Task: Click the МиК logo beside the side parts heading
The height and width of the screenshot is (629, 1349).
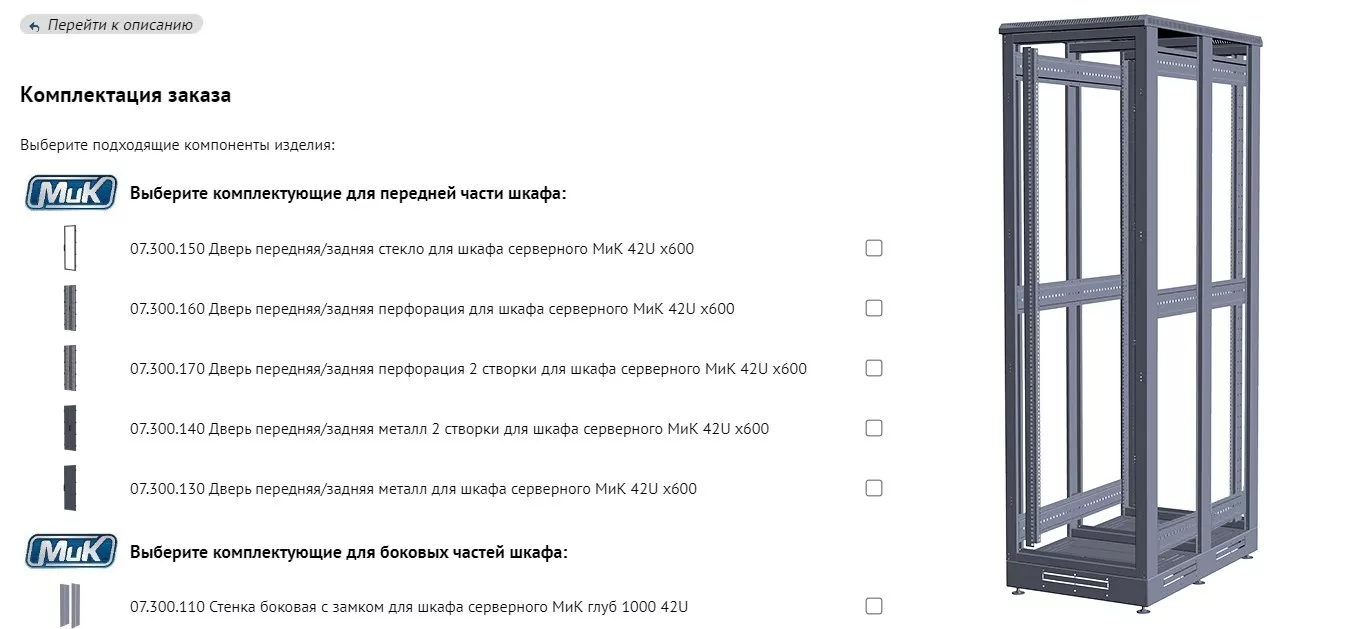Action: click(71, 551)
